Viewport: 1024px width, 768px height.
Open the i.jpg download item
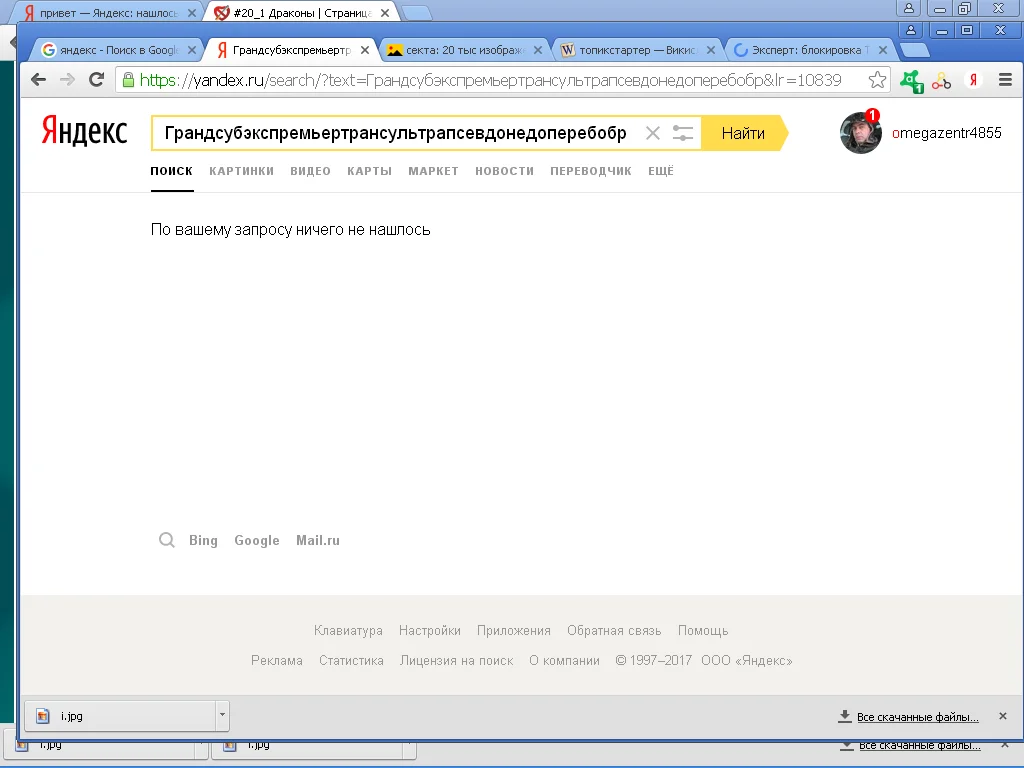pos(120,716)
